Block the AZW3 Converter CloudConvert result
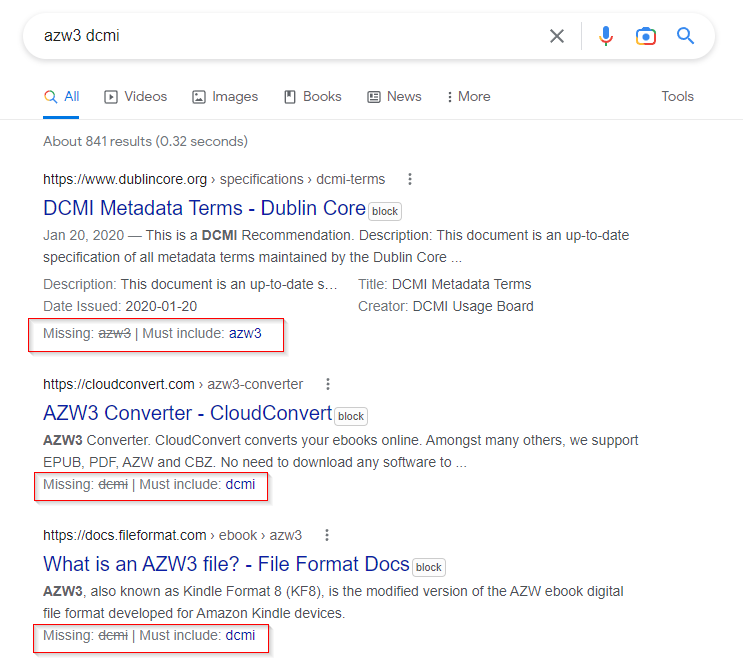The image size is (743, 662). (x=351, y=416)
